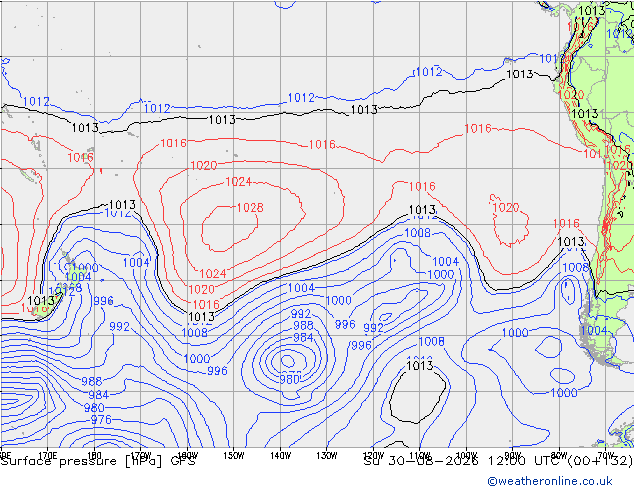Click the 996 label left of the 140W low
The width and height of the screenshot is (634, 490).
[x=218, y=371]
